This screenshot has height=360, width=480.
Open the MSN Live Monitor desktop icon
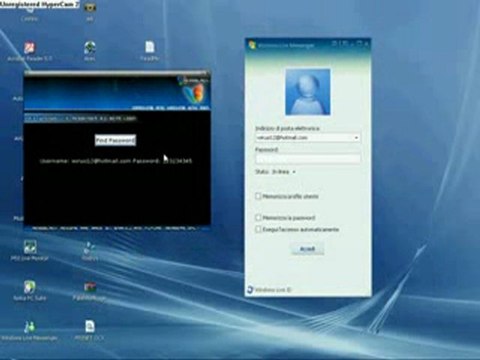pyautogui.click(x=29, y=247)
